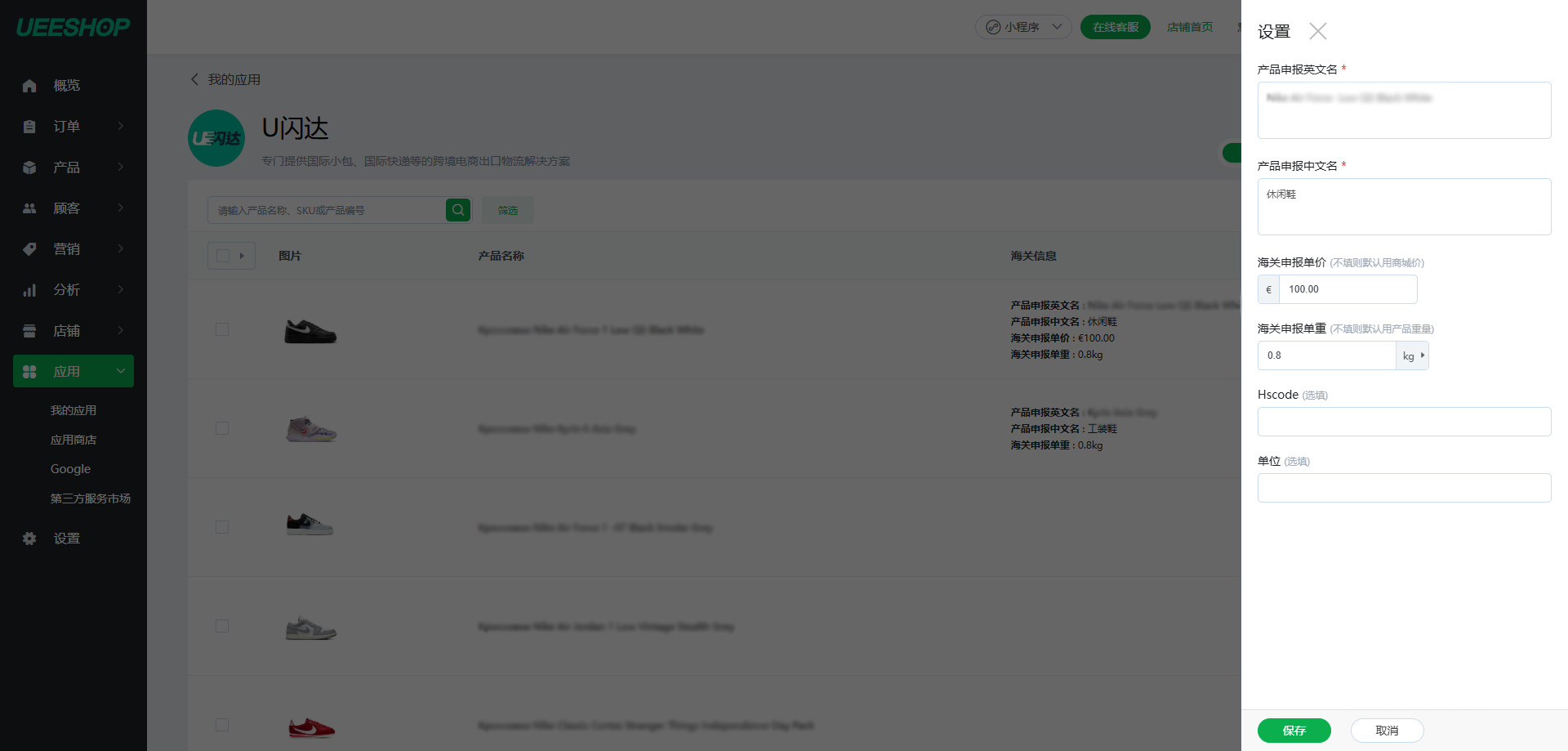This screenshot has width=1568, height=751.
Task: Click the 分析 analytics bar chart icon
Action: pos(29,290)
